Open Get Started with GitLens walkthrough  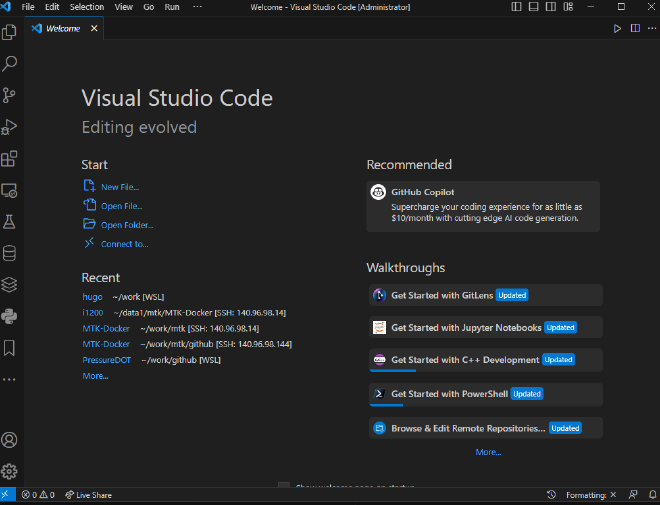pos(486,295)
